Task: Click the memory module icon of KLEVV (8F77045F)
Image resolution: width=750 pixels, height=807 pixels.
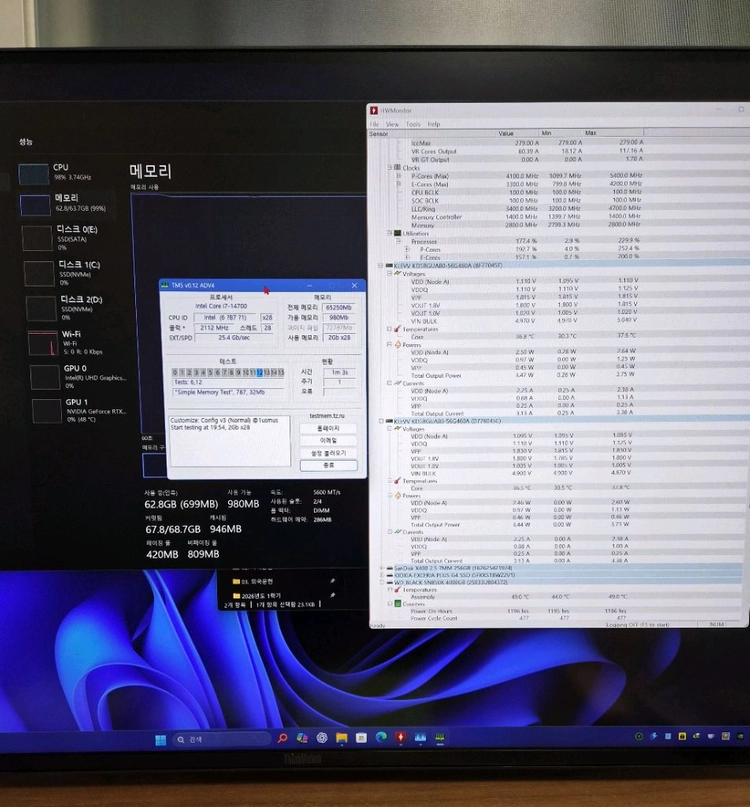Action: click(390, 266)
